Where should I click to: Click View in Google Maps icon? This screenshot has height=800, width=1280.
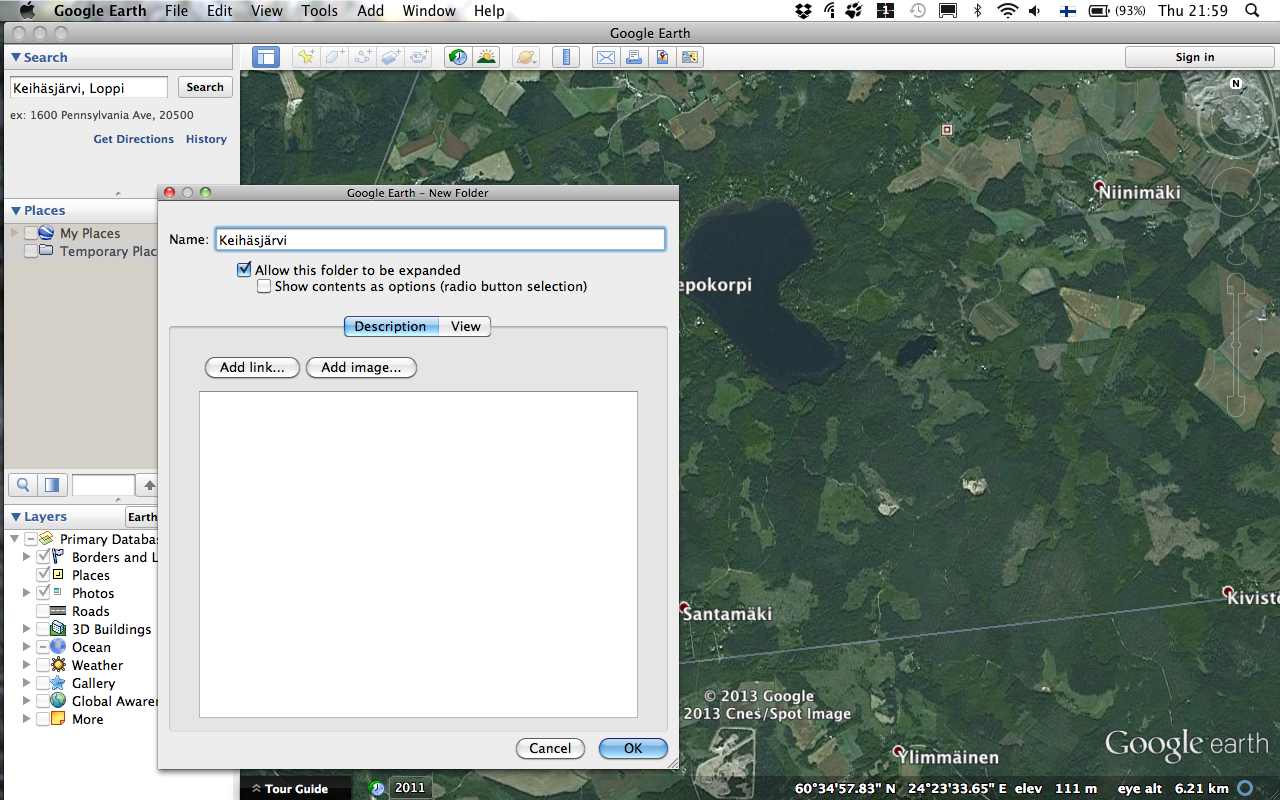pyautogui.click(x=690, y=57)
